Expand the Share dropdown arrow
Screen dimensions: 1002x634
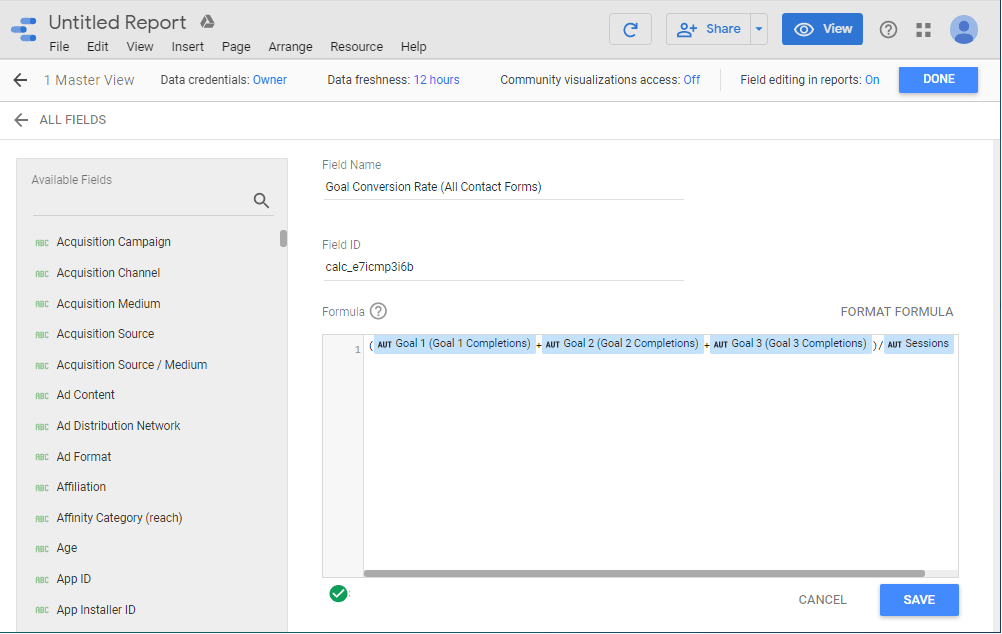point(759,29)
